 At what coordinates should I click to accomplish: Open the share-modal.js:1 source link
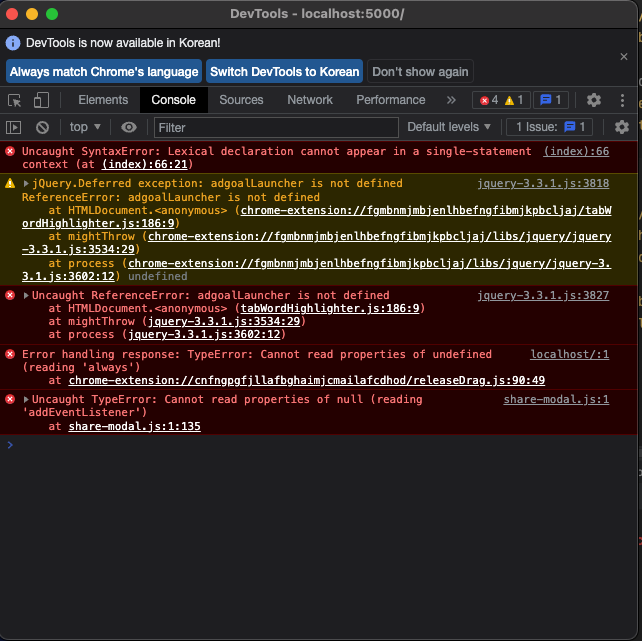point(556,399)
